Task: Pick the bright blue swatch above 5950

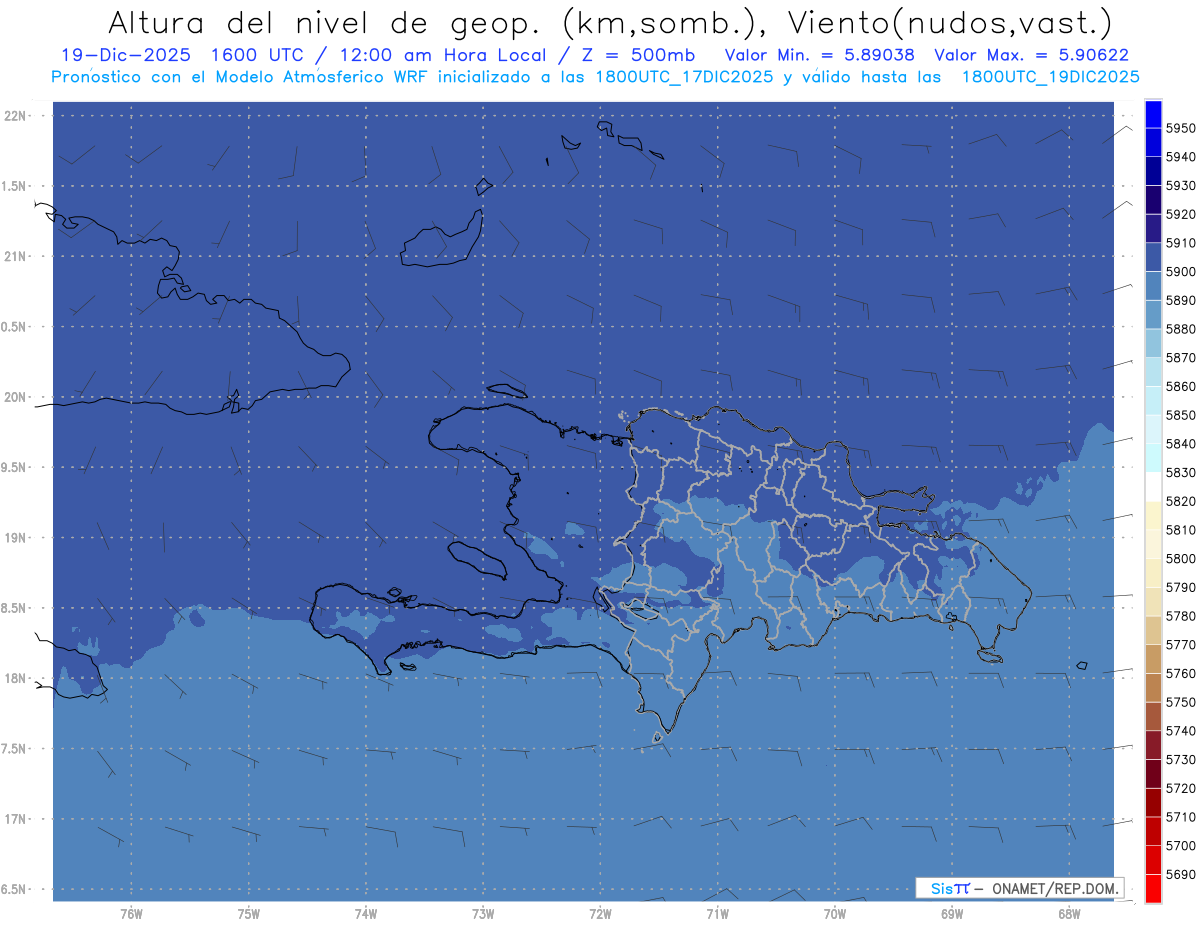Action: pyautogui.click(x=1153, y=114)
